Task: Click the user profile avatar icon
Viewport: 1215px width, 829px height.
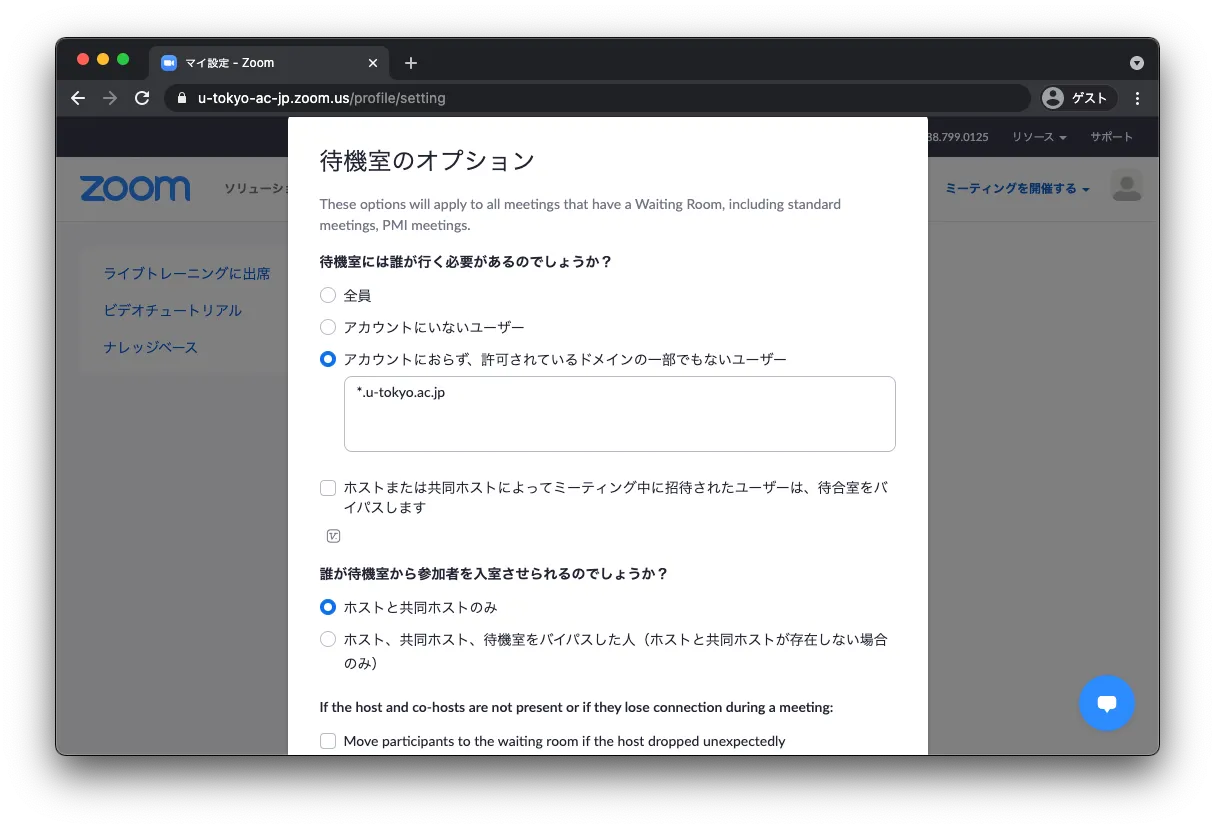Action: [1126, 187]
